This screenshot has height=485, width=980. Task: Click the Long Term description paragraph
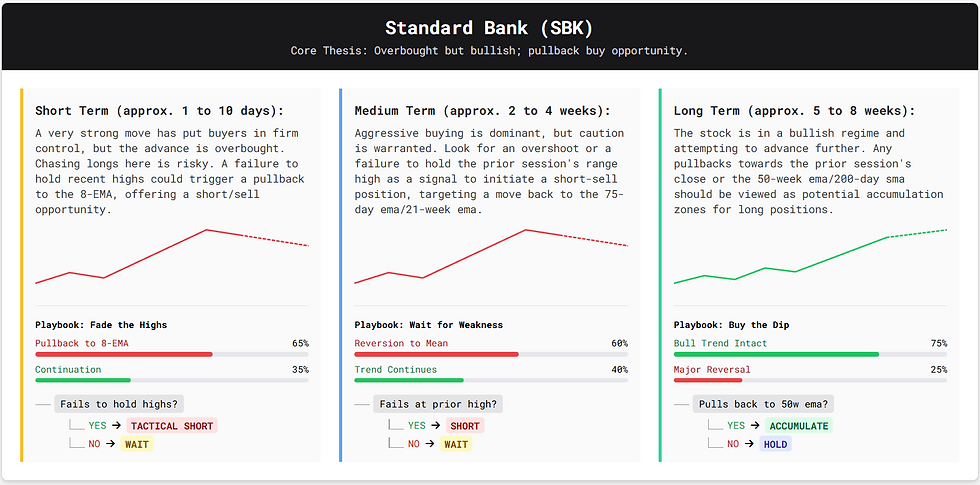pyautogui.click(x=809, y=172)
